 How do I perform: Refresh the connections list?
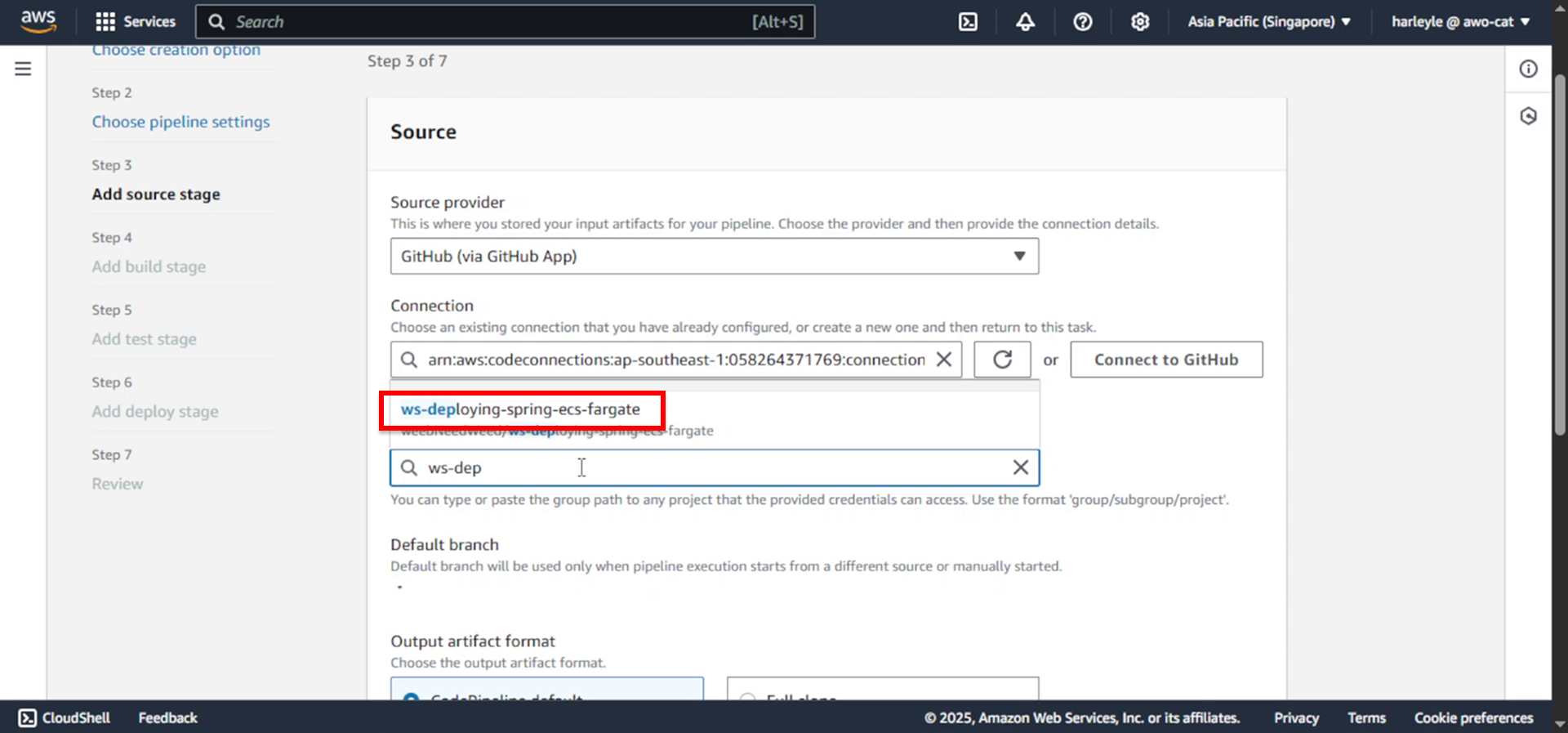click(x=1002, y=360)
